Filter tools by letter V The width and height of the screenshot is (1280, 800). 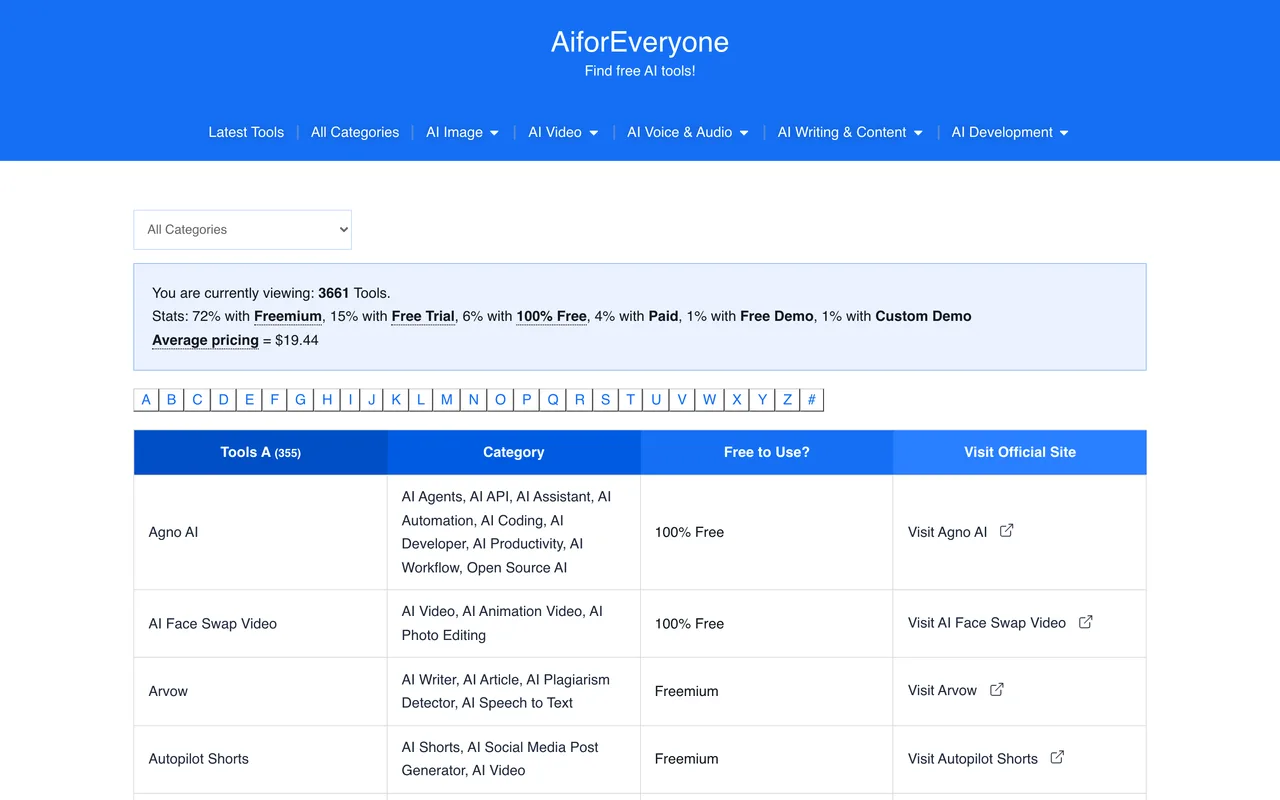pos(682,400)
